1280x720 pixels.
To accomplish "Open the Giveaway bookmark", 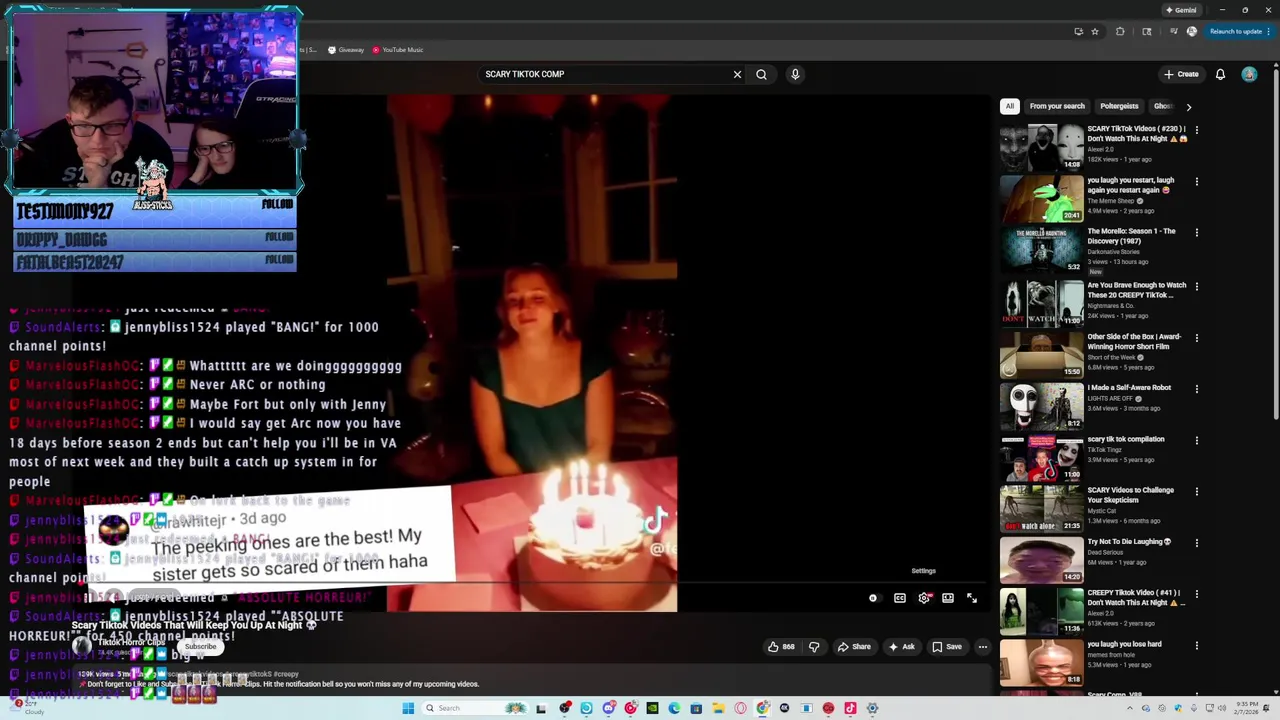I will click(x=346, y=50).
